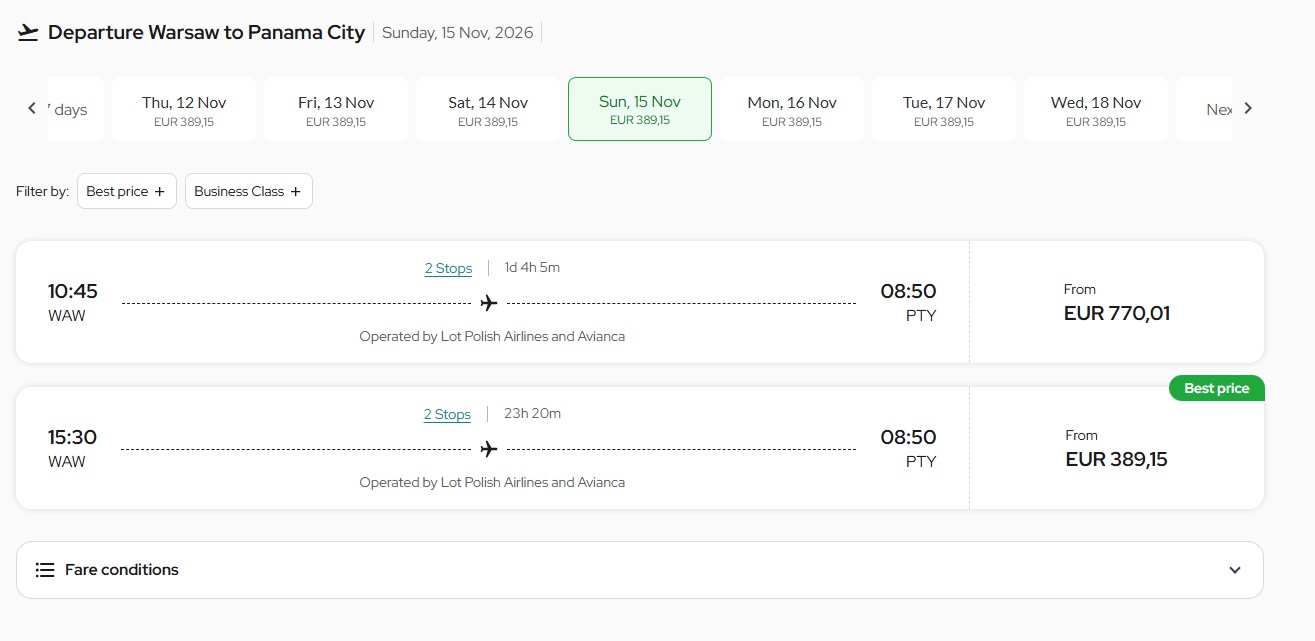Click operator text on the 10:45 flight
The image size is (1315, 641).
(x=492, y=336)
